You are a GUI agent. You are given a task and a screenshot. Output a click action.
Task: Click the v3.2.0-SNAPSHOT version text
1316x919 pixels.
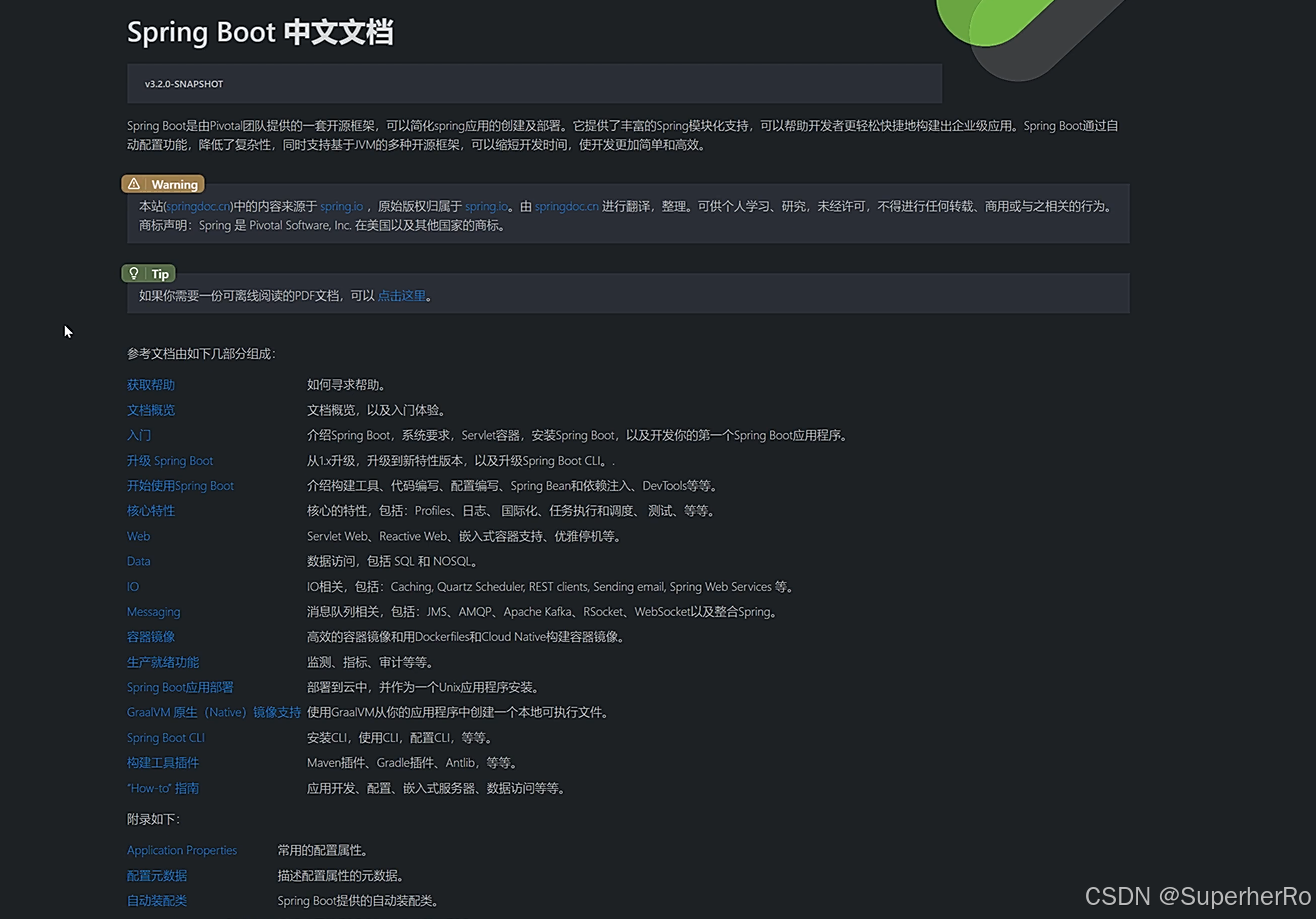click(x=184, y=84)
